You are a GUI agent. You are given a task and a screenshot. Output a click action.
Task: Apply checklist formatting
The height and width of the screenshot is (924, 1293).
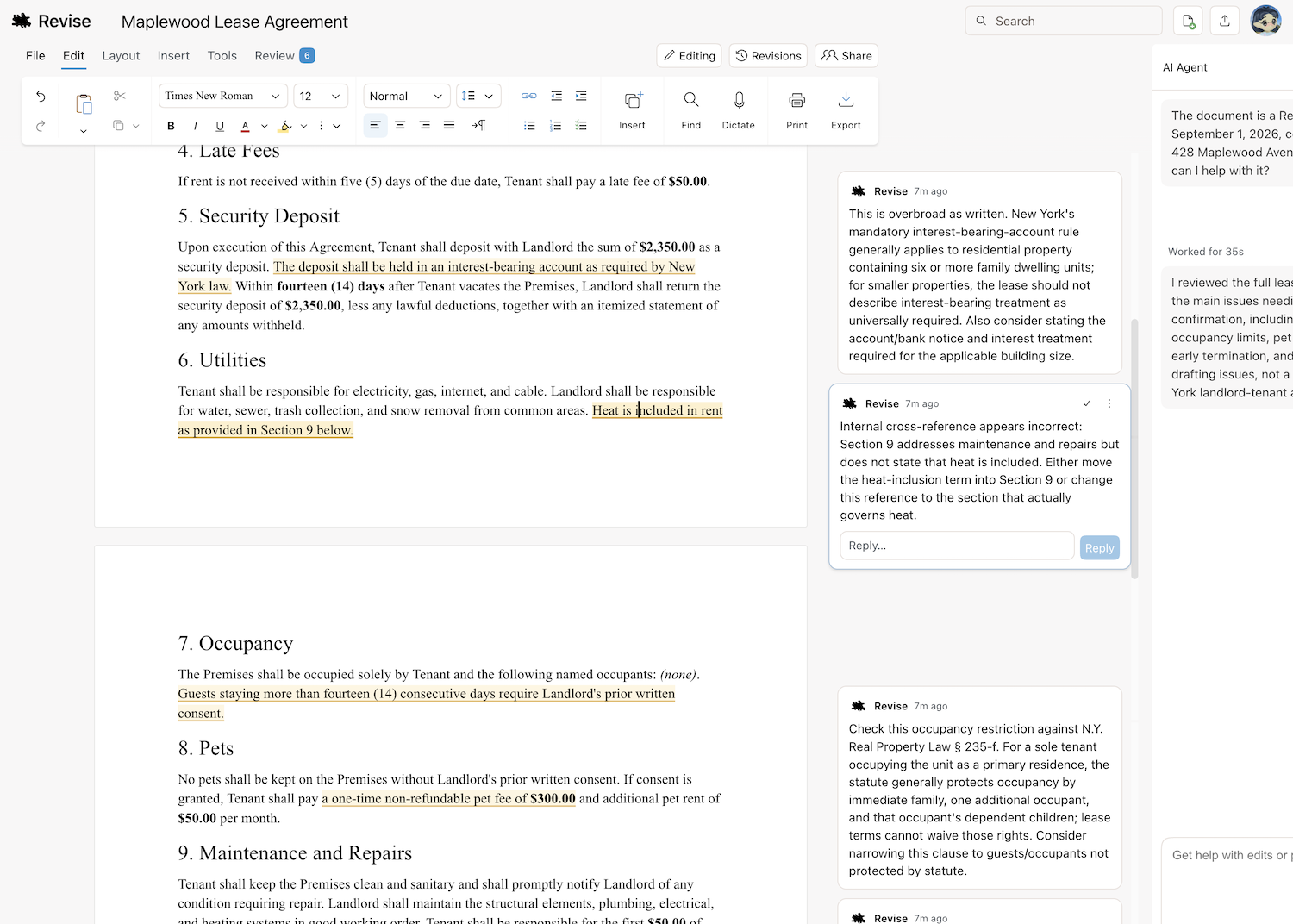pyautogui.click(x=581, y=126)
